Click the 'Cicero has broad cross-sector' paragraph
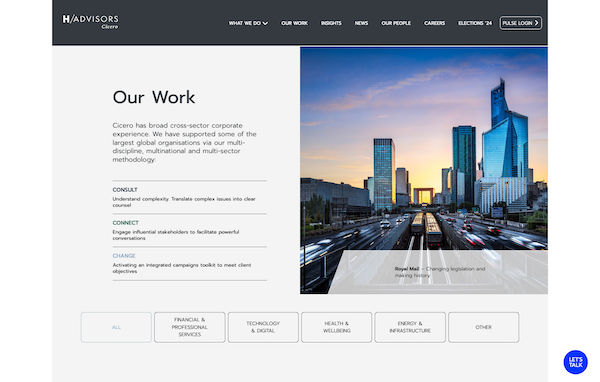Screen dimensions: 600x382 [x=184, y=142]
